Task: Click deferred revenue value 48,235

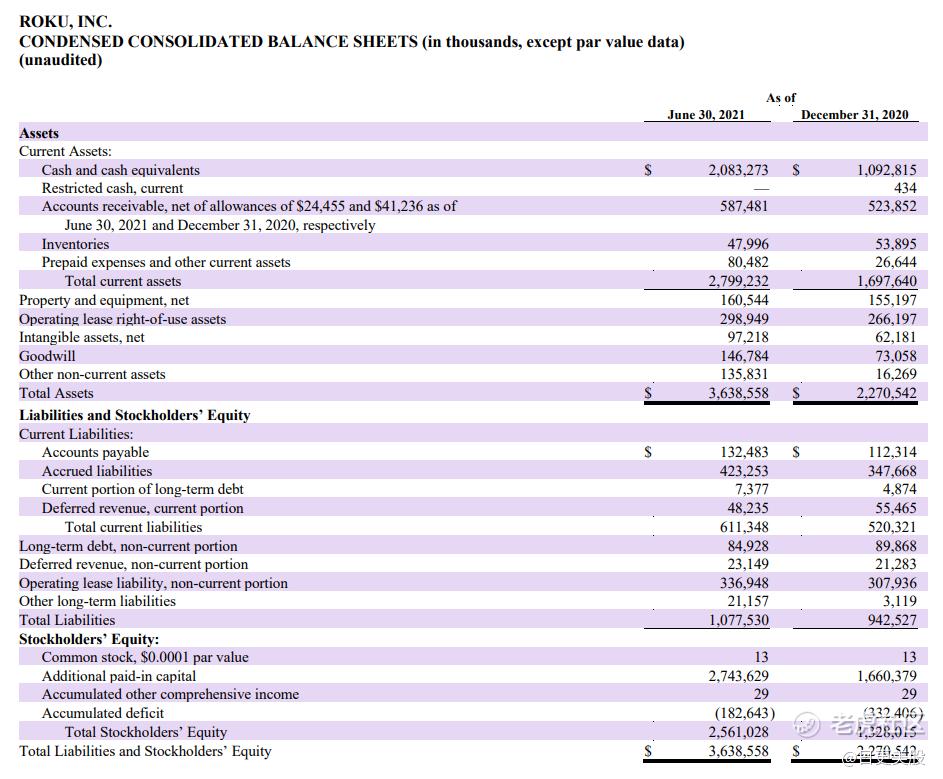Action: [748, 508]
